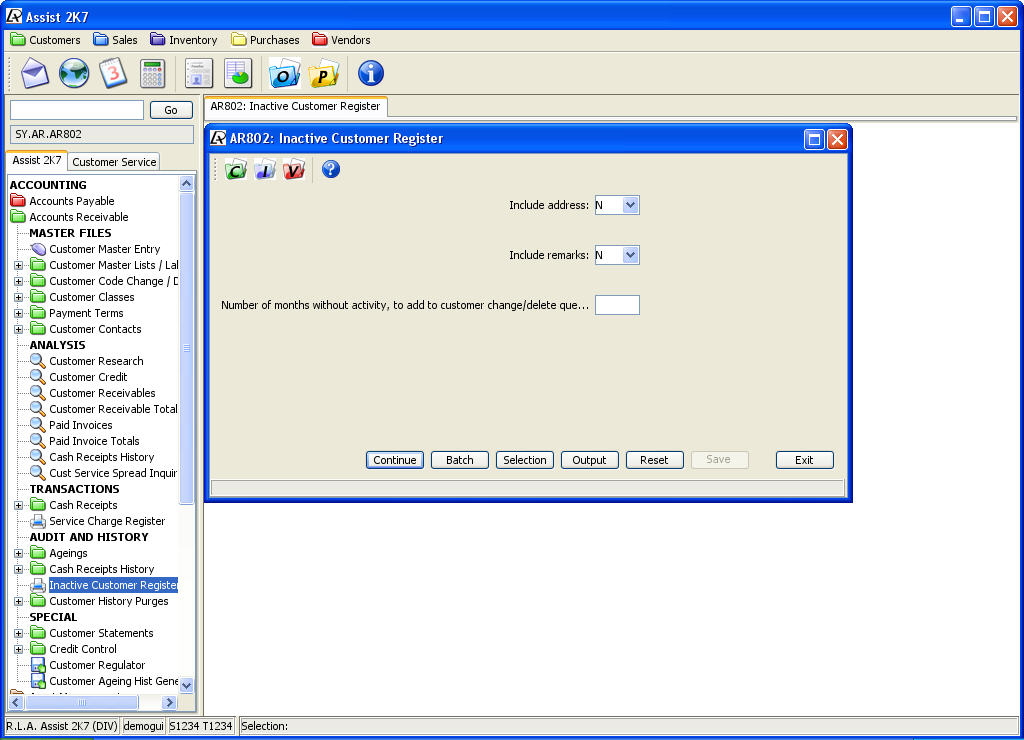The image size is (1024, 740).
Task: Open the blue info icon
Action: (371, 73)
